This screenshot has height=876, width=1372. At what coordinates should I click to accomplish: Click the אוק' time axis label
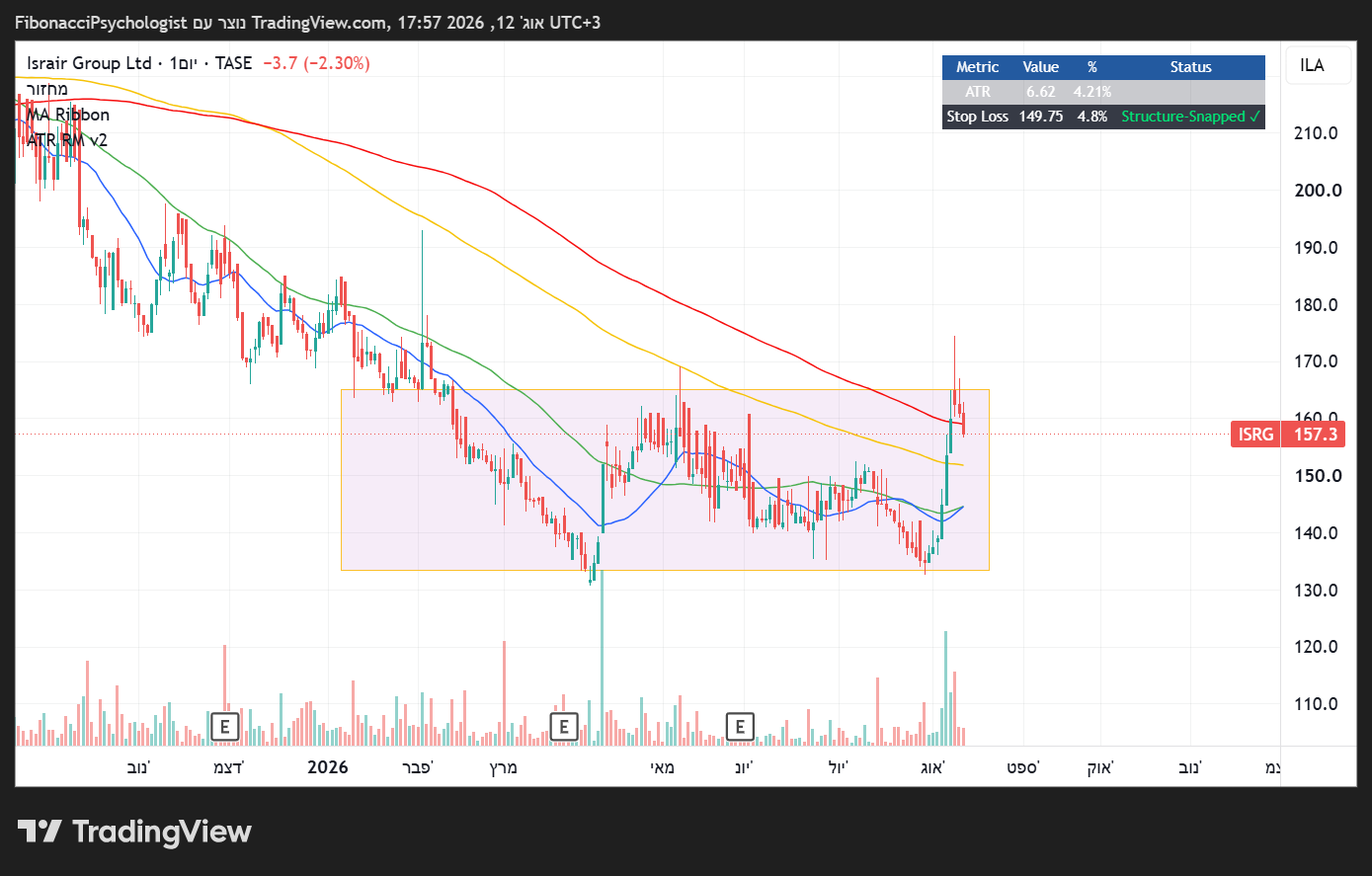pyautogui.click(x=1100, y=767)
